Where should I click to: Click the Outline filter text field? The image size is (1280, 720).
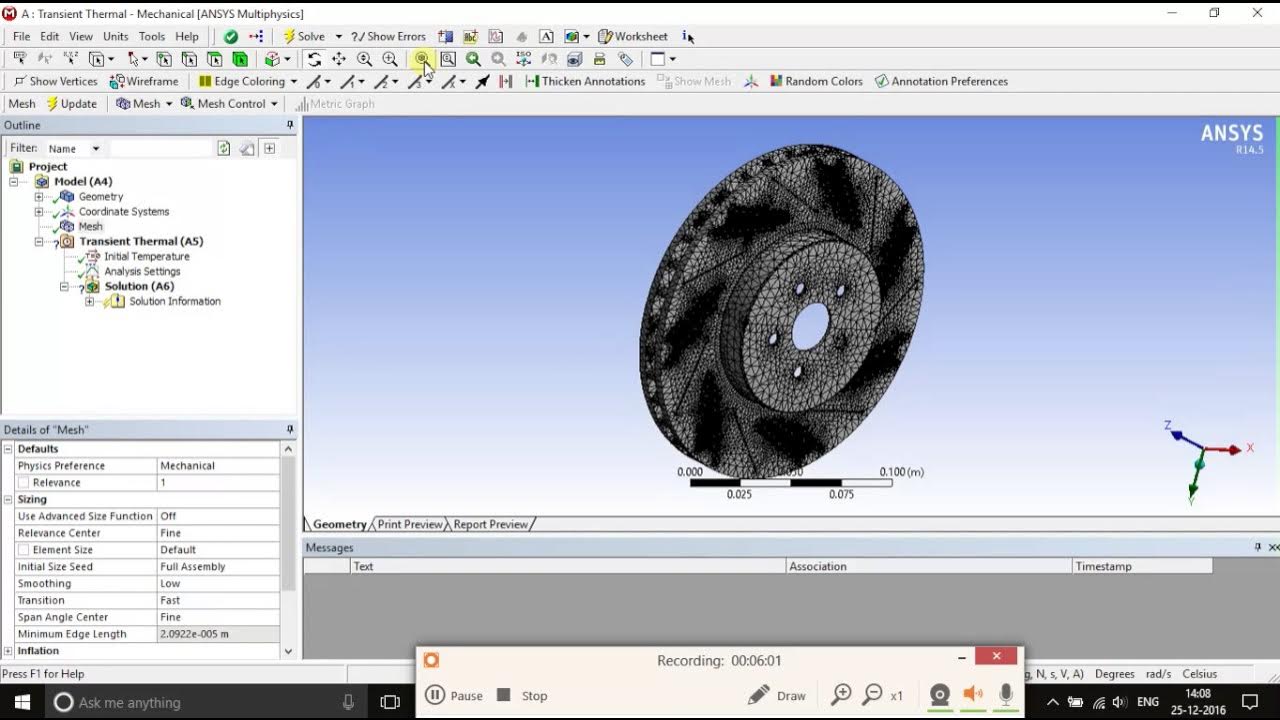click(160, 148)
